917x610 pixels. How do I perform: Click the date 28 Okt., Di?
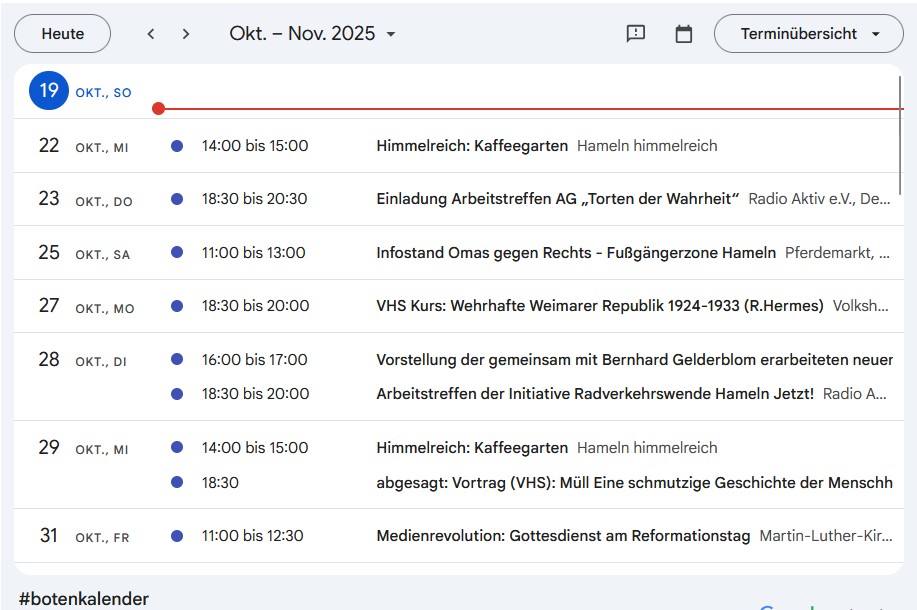coord(49,360)
